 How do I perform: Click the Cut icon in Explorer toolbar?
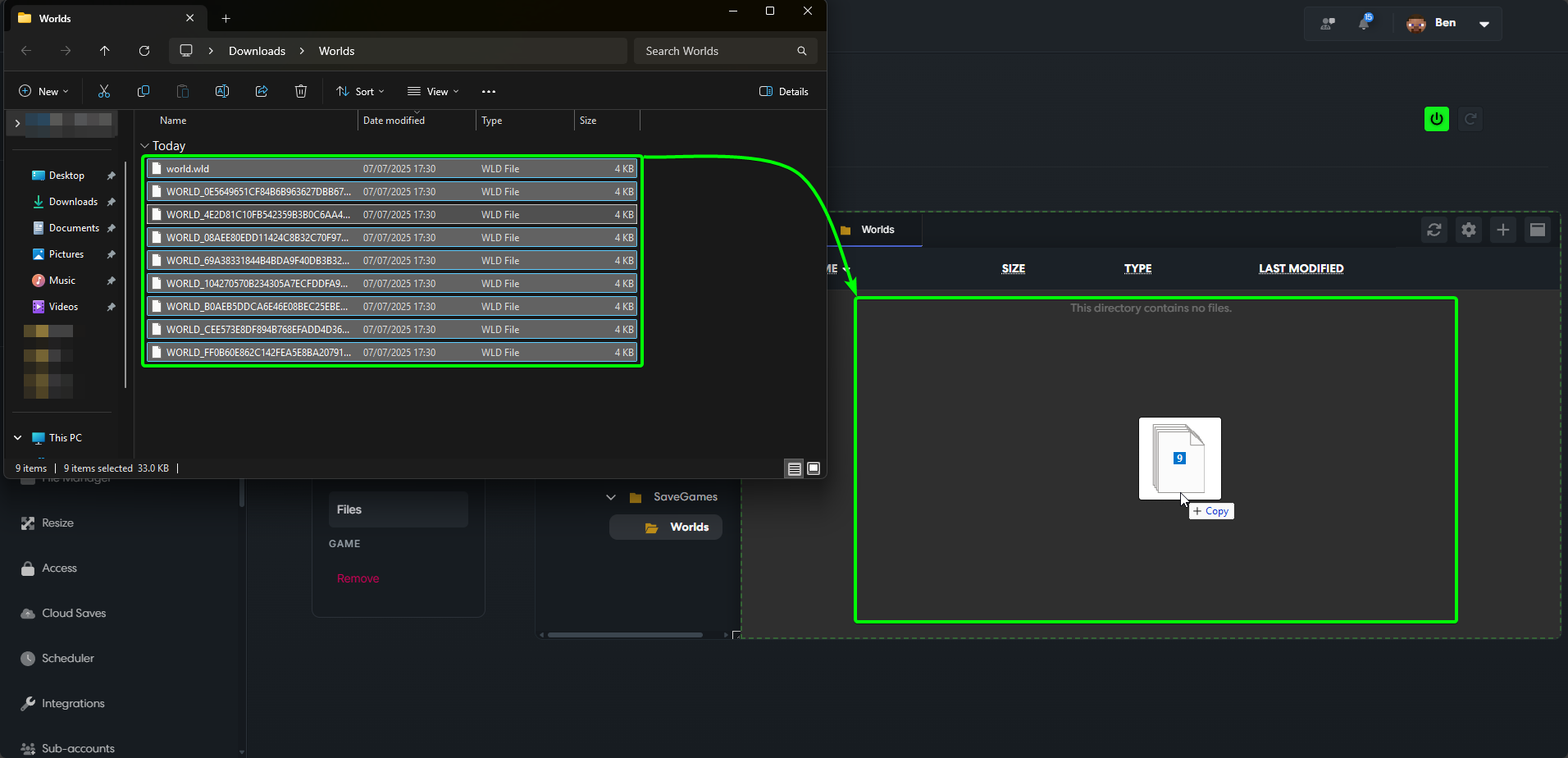tap(104, 91)
